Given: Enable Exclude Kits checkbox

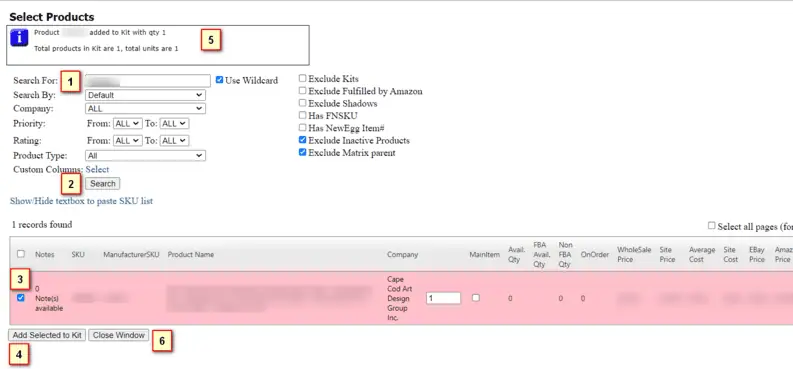Looking at the screenshot, I should point(302,78).
